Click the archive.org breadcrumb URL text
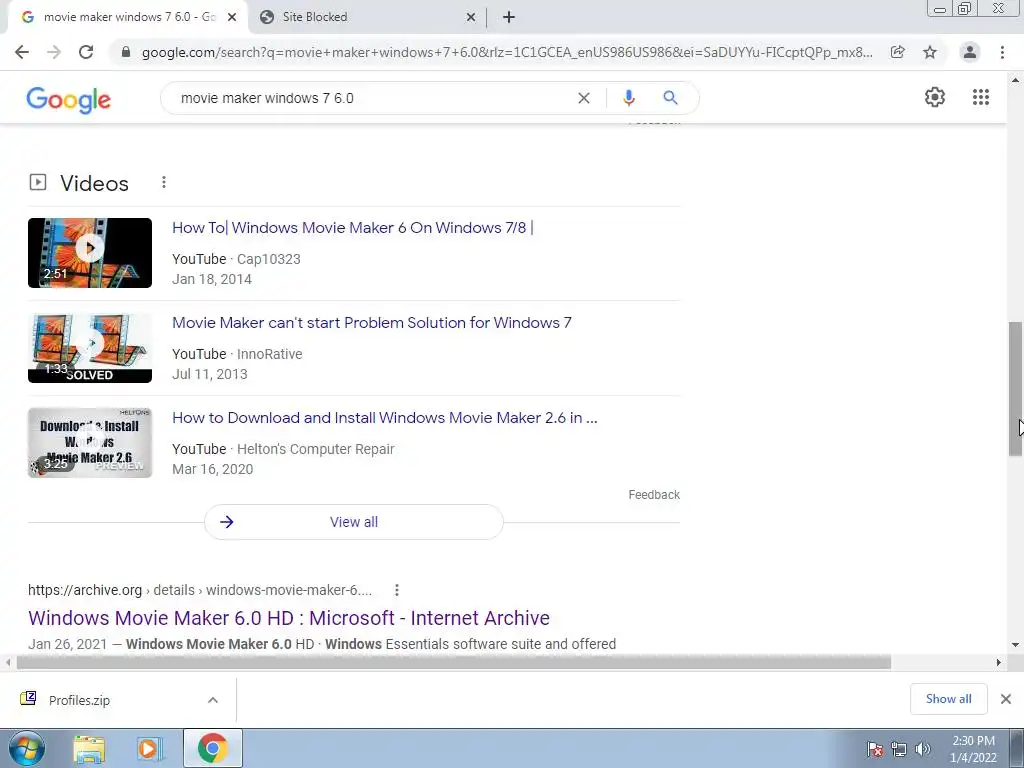 click(200, 590)
